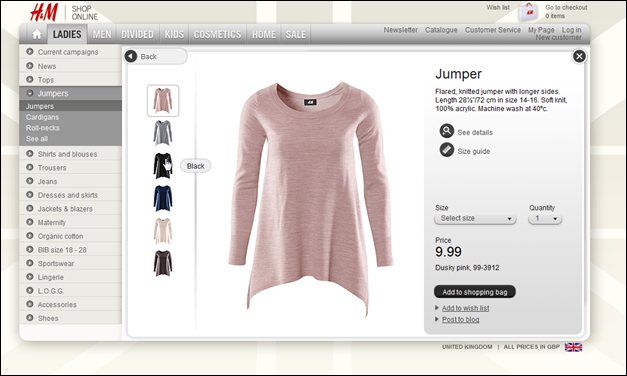The width and height of the screenshot is (627, 376).
Task: Open the Select size dropdown
Action: click(475, 218)
